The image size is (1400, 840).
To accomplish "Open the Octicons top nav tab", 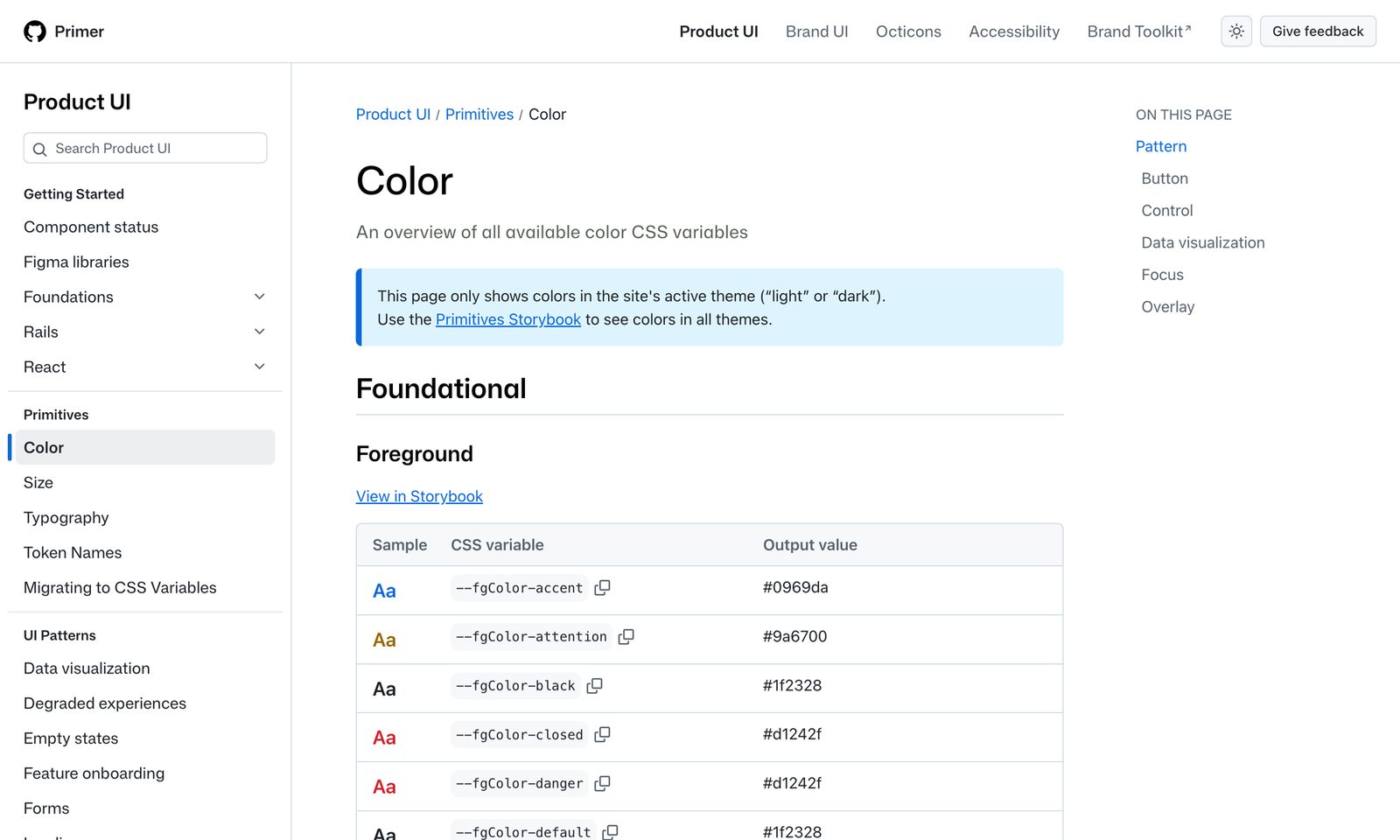I will [x=908, y=31].
